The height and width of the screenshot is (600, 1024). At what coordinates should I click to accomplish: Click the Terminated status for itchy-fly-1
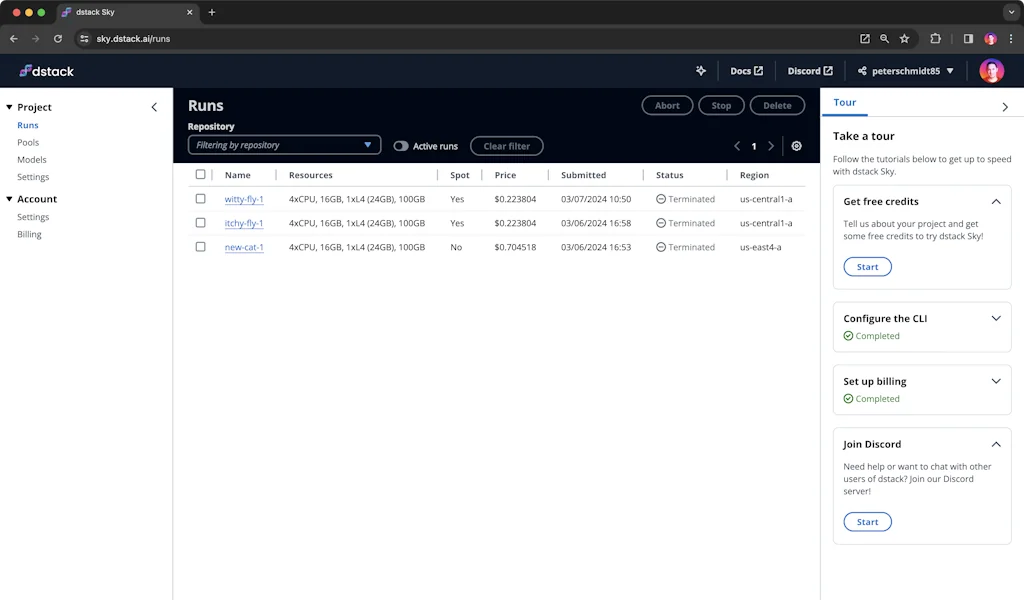tap(685, 223)
